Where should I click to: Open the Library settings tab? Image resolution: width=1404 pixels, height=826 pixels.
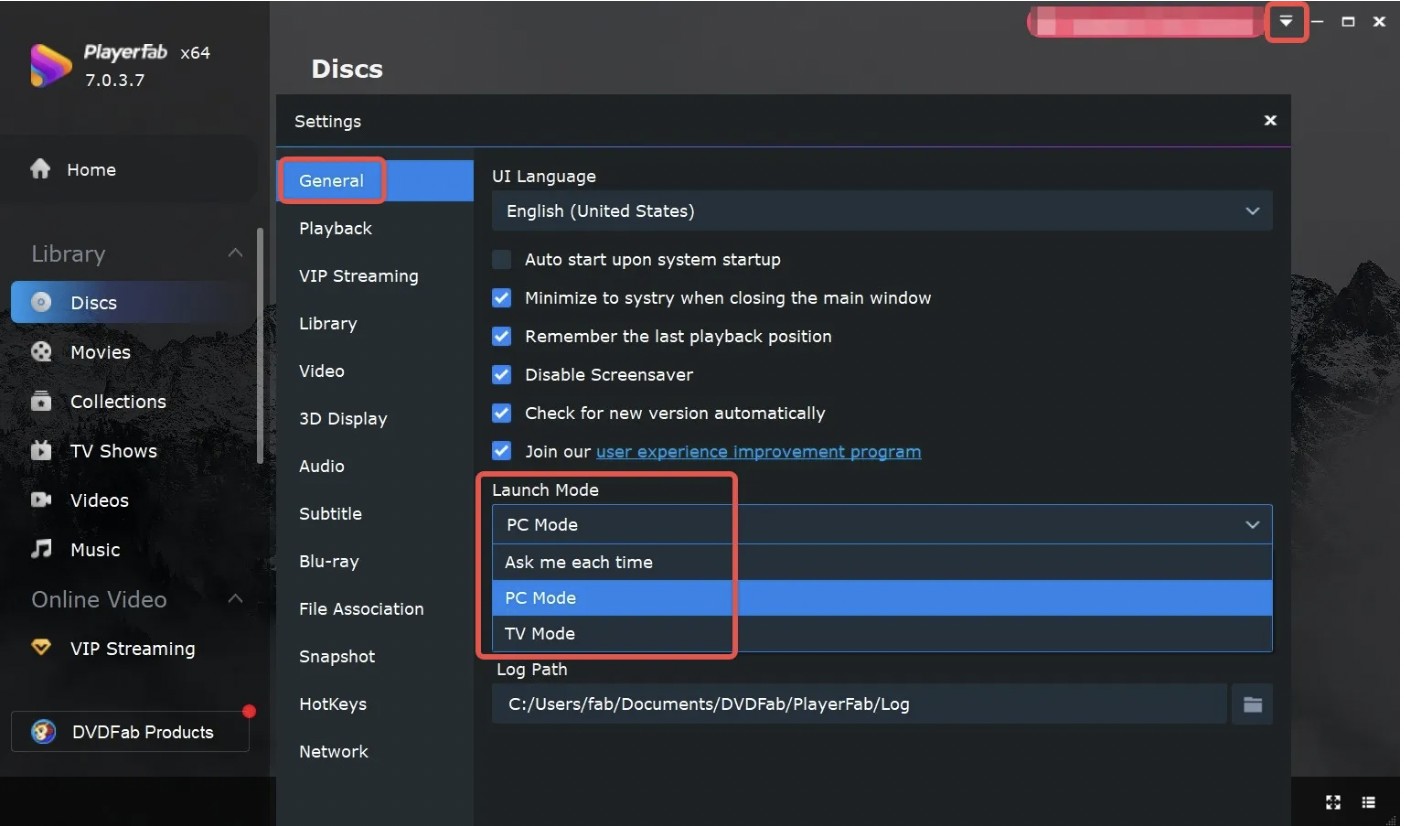(327, 324)
